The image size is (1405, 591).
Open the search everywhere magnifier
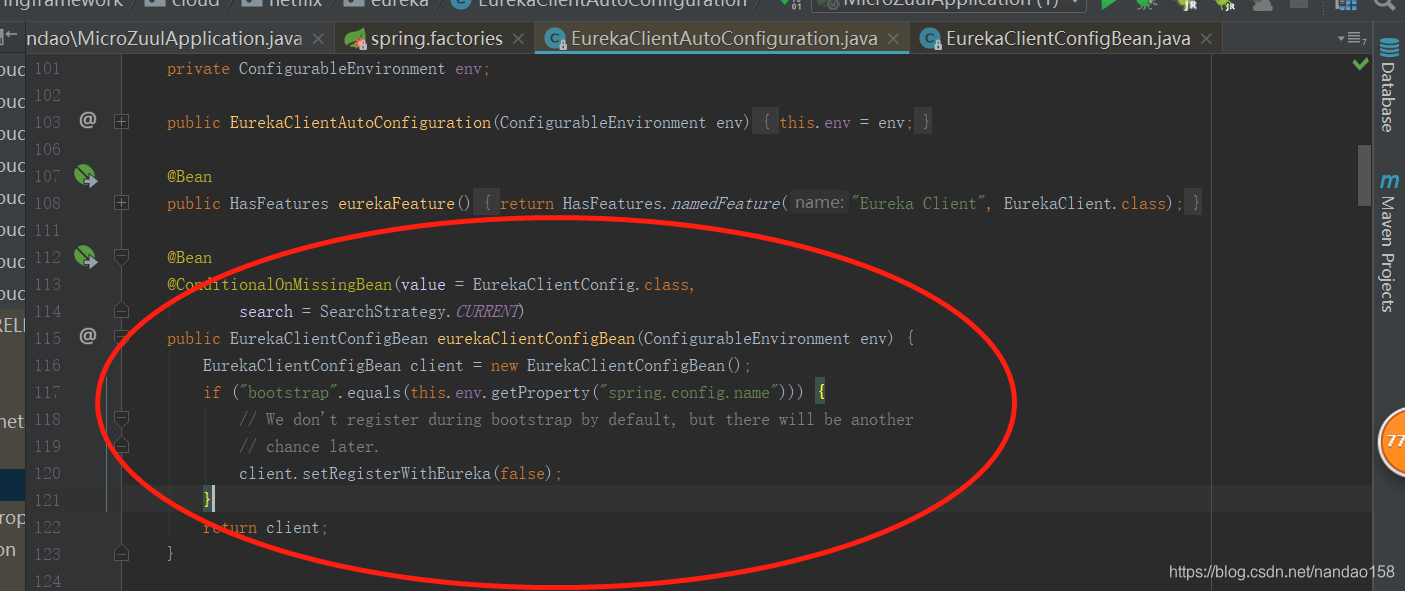1383,5
